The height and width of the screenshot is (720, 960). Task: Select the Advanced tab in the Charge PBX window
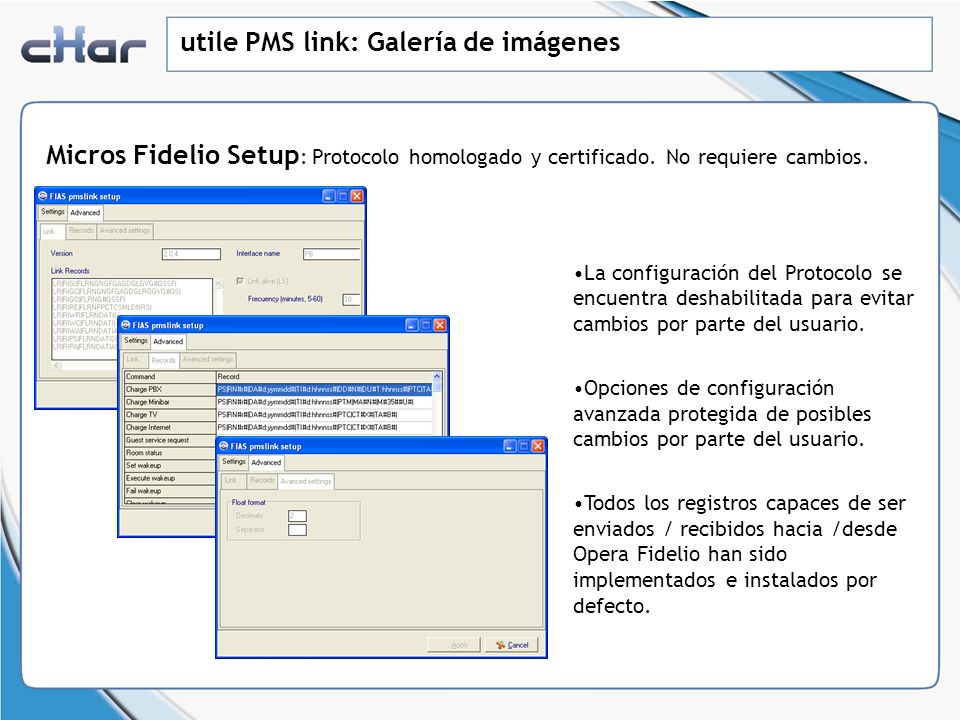[168, 342]
